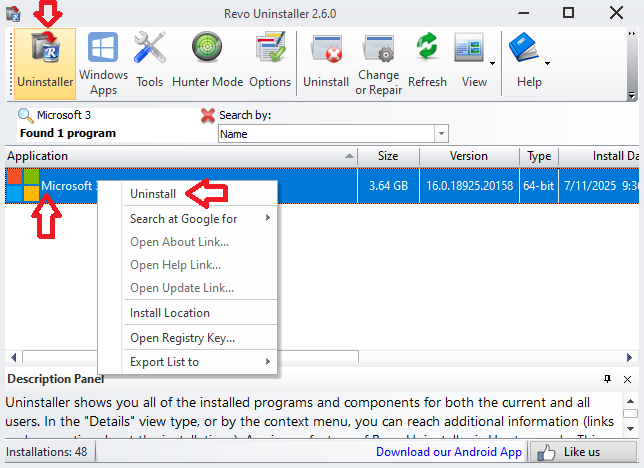Click the Change or Repair icon
The height and width of the screenshot is (468, 644).
378,62
